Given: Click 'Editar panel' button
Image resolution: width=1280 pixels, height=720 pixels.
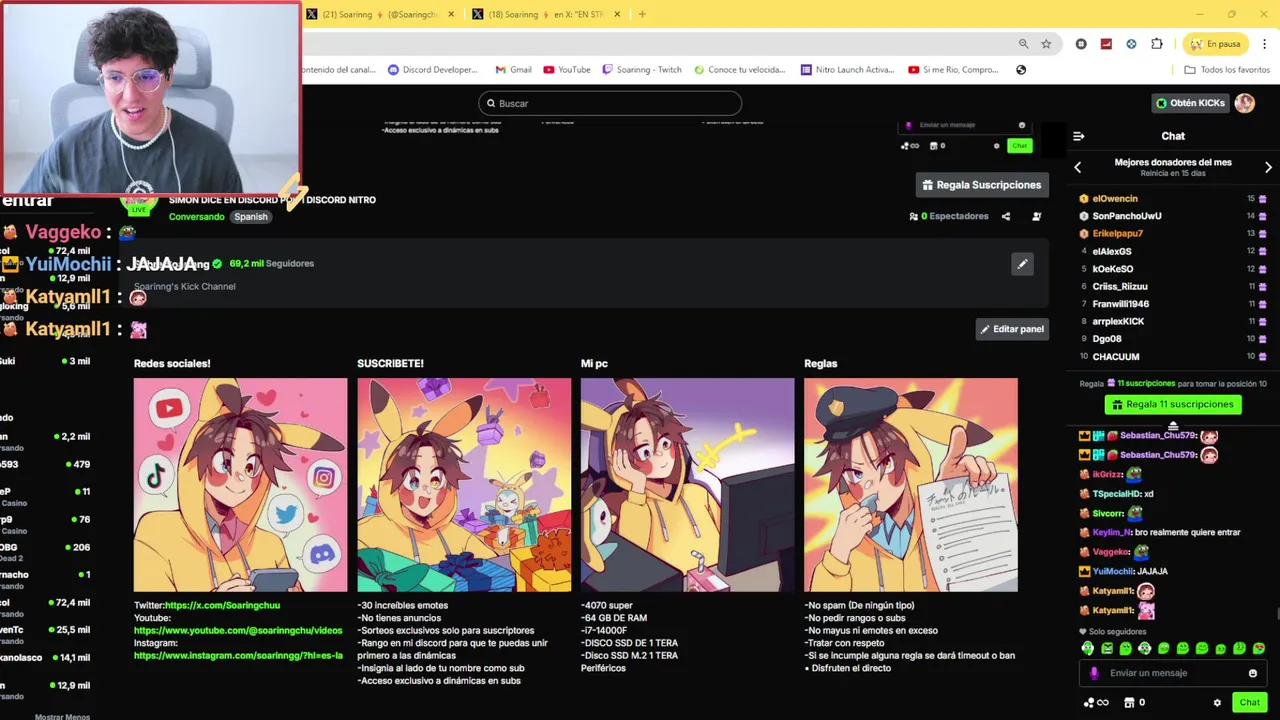Looking at the screenshot, I should click(x=1012, y=329).
